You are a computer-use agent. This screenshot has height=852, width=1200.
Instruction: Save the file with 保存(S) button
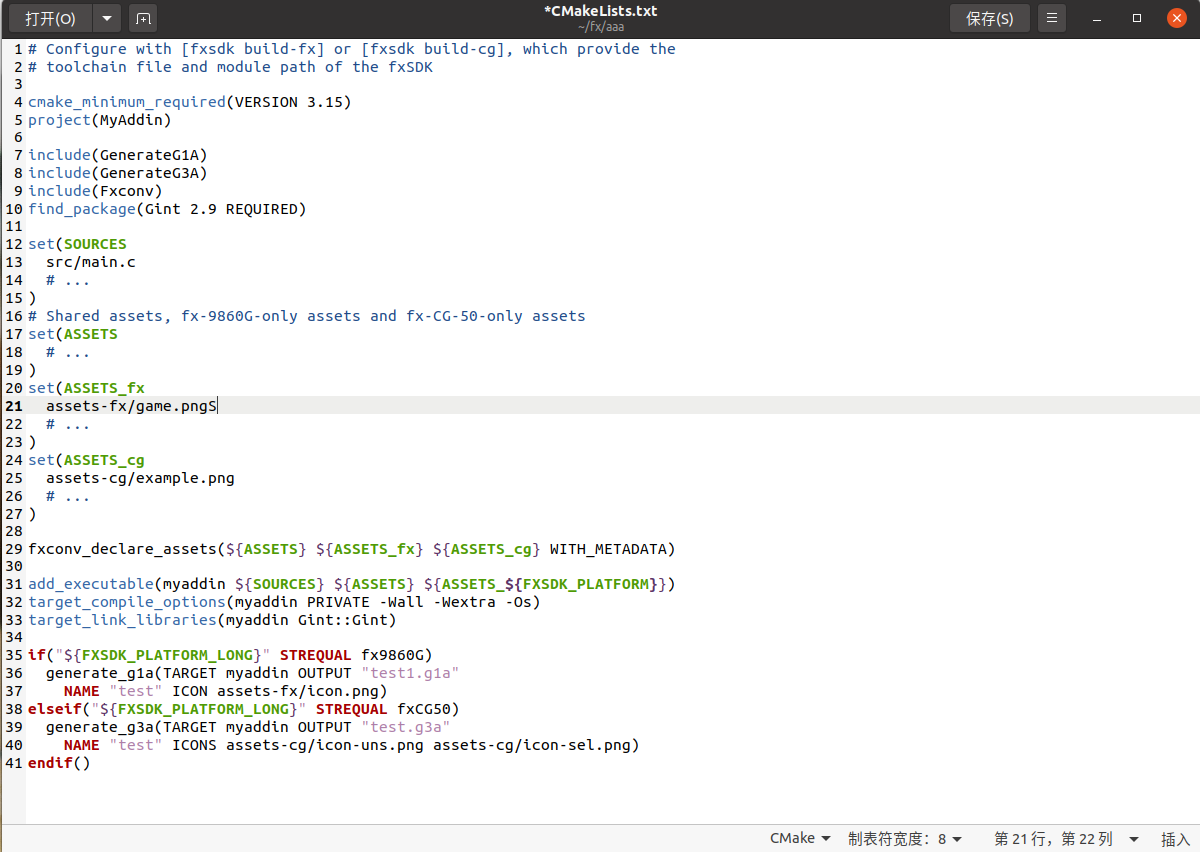[x=989, y=18]
